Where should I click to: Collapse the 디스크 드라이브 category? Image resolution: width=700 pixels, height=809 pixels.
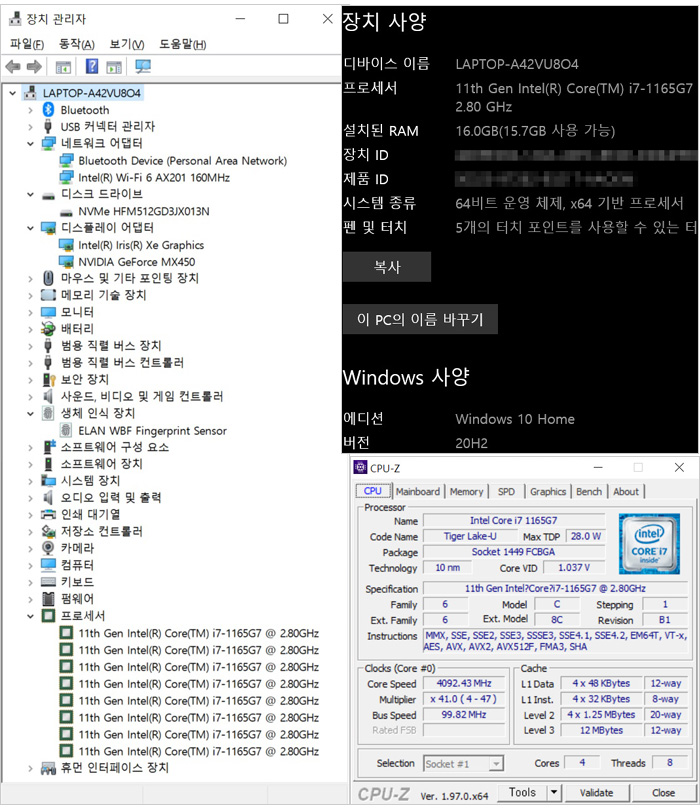30,195
